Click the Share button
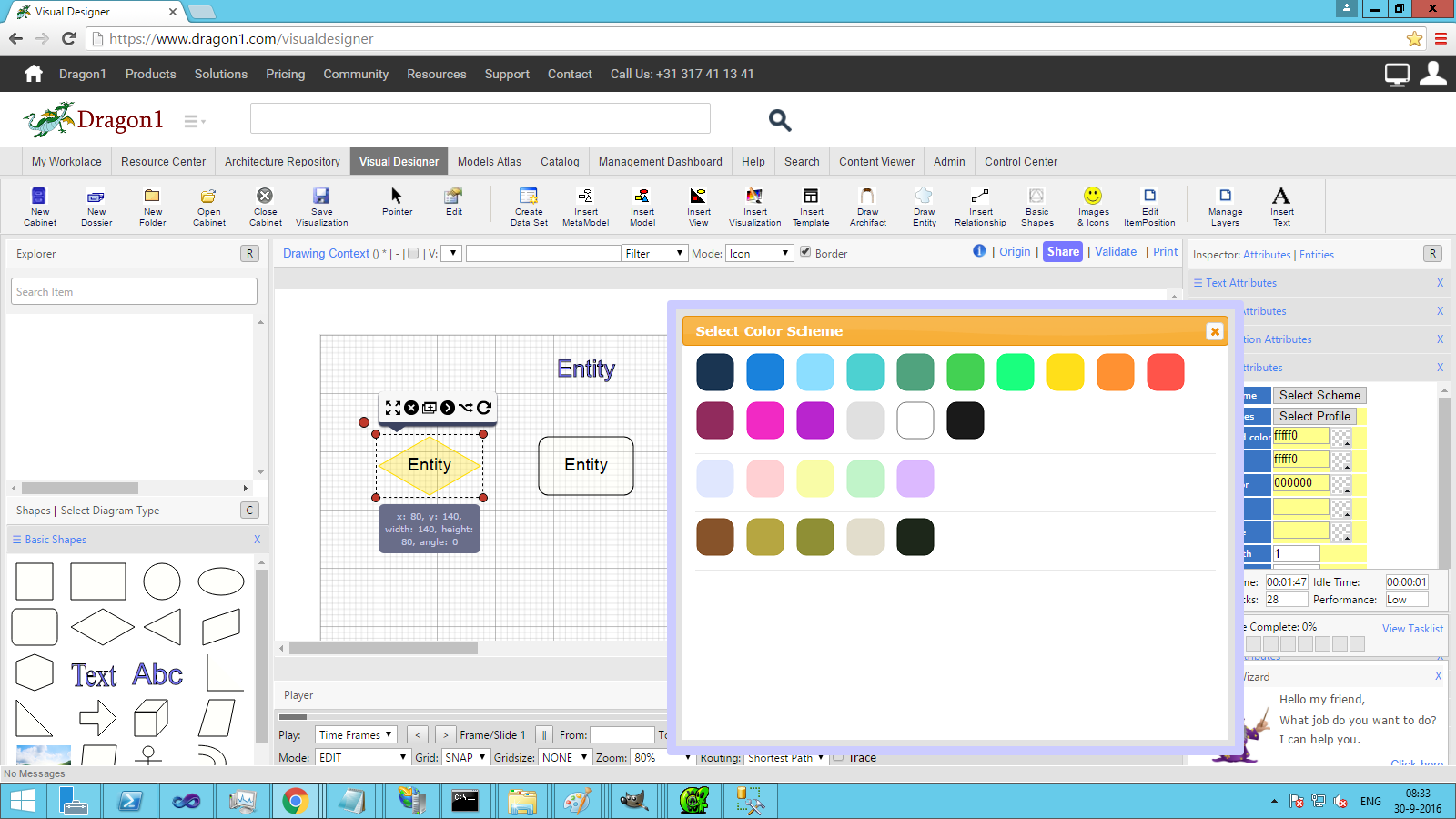 1063,252
